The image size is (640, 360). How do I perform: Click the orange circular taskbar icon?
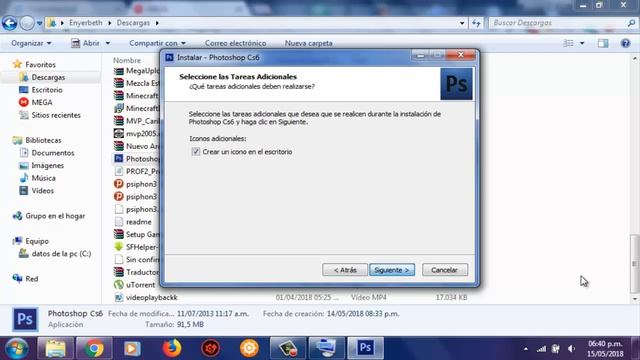pyautogui.click(x=249, y=349)
